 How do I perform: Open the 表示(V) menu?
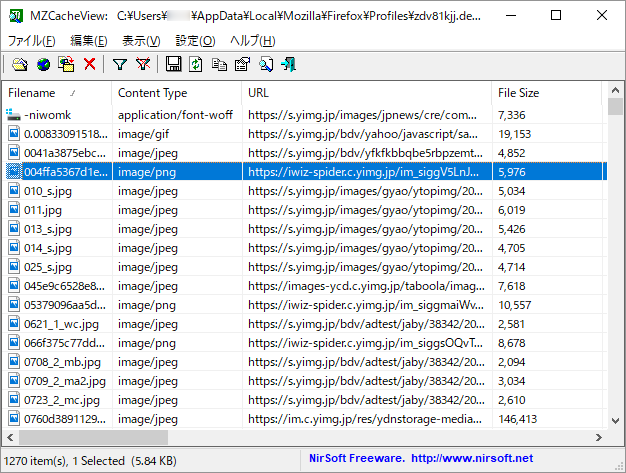(141, 41)
